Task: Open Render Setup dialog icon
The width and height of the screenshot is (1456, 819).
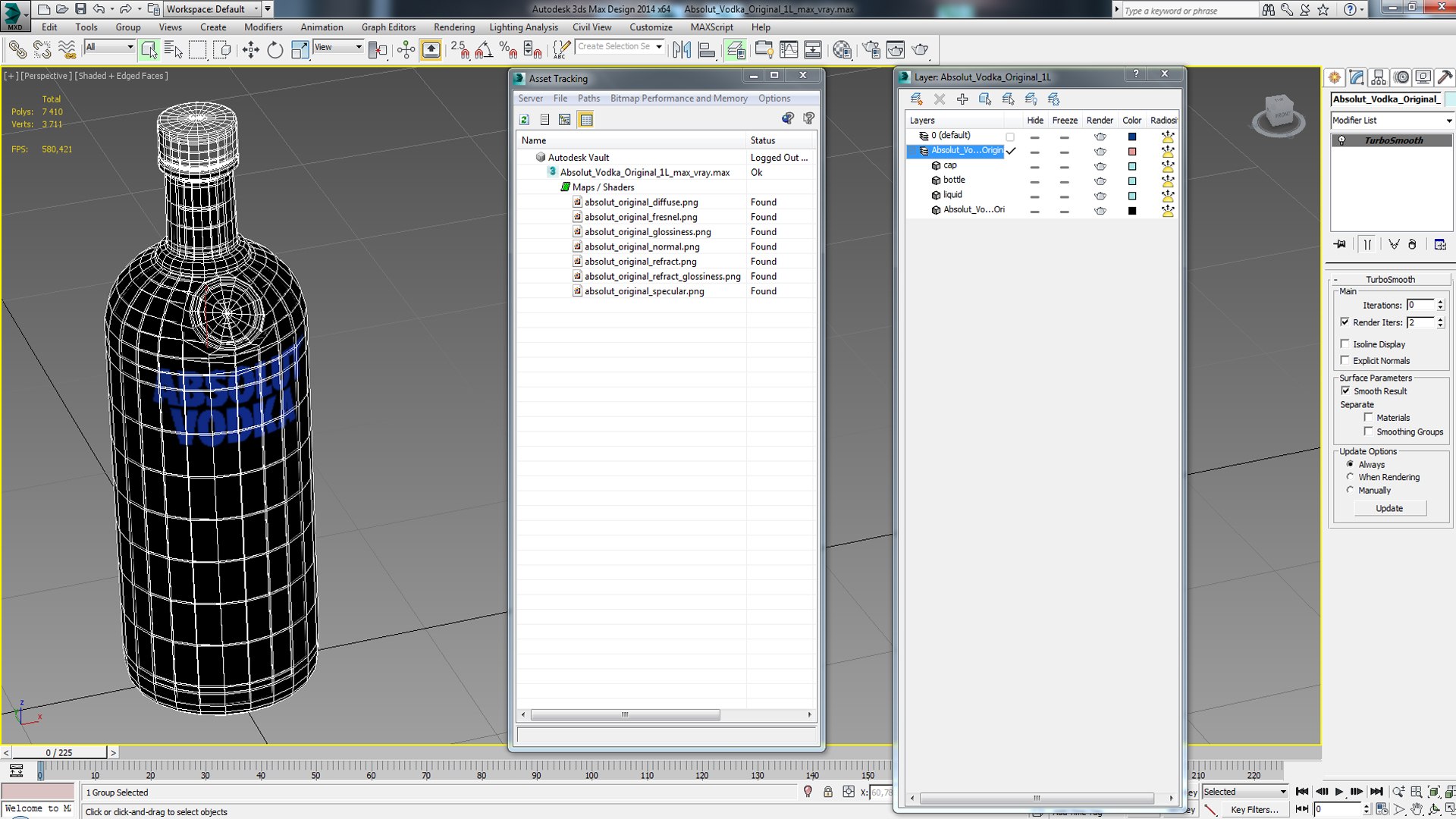Action: [x=871, y=50]
